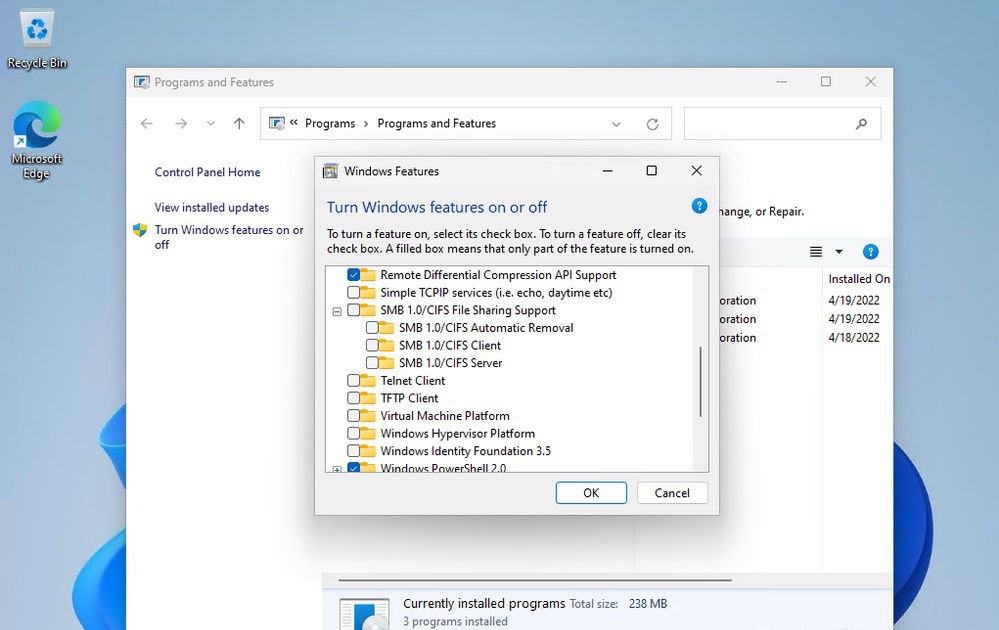The height and width of the screenshot is (630, 999).
Task: Click the programs list horizontal scrollbar
Action: point(535,580)
